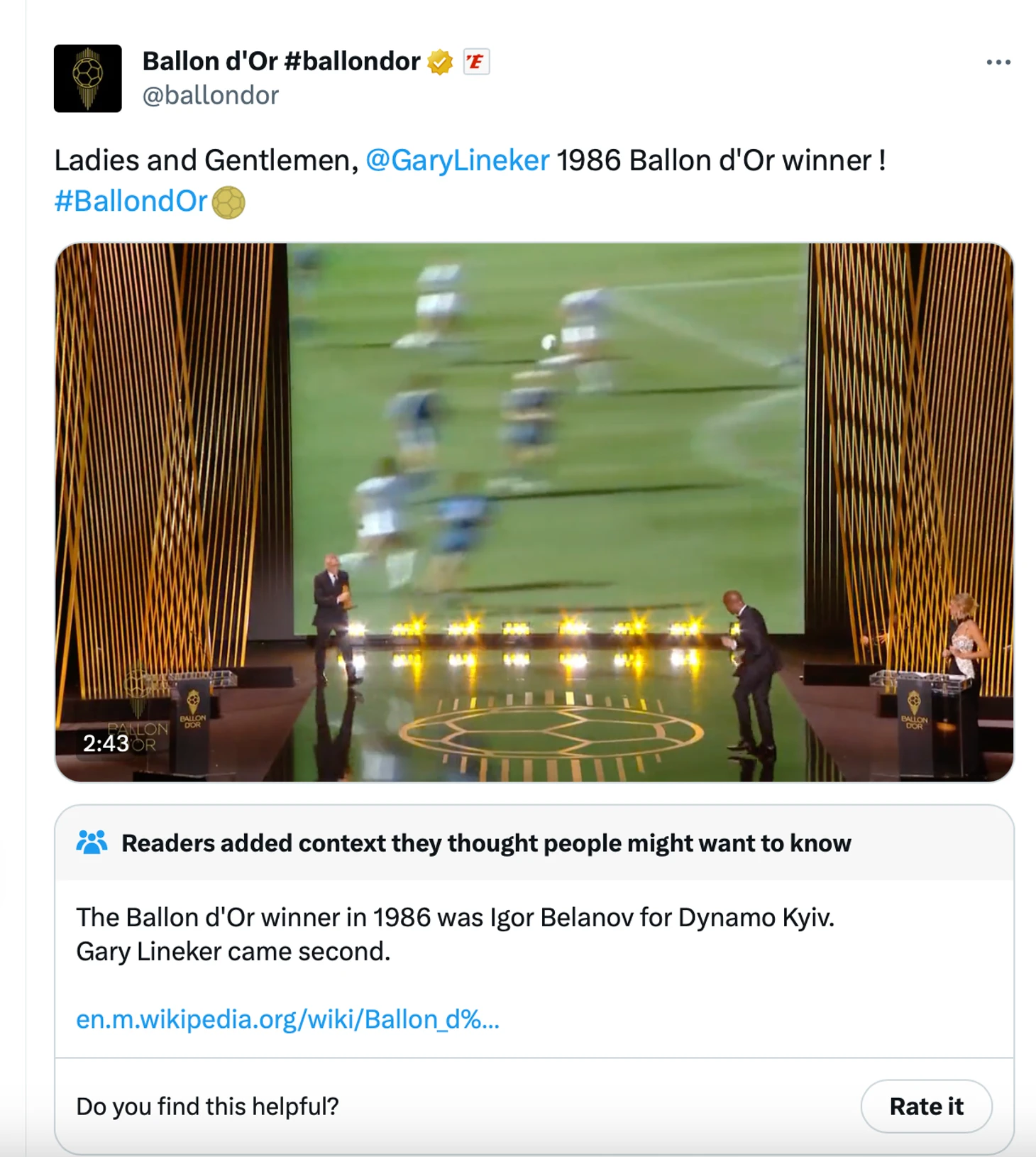Click 'Do you find this helpful?' text

(x=207, y=1107)
